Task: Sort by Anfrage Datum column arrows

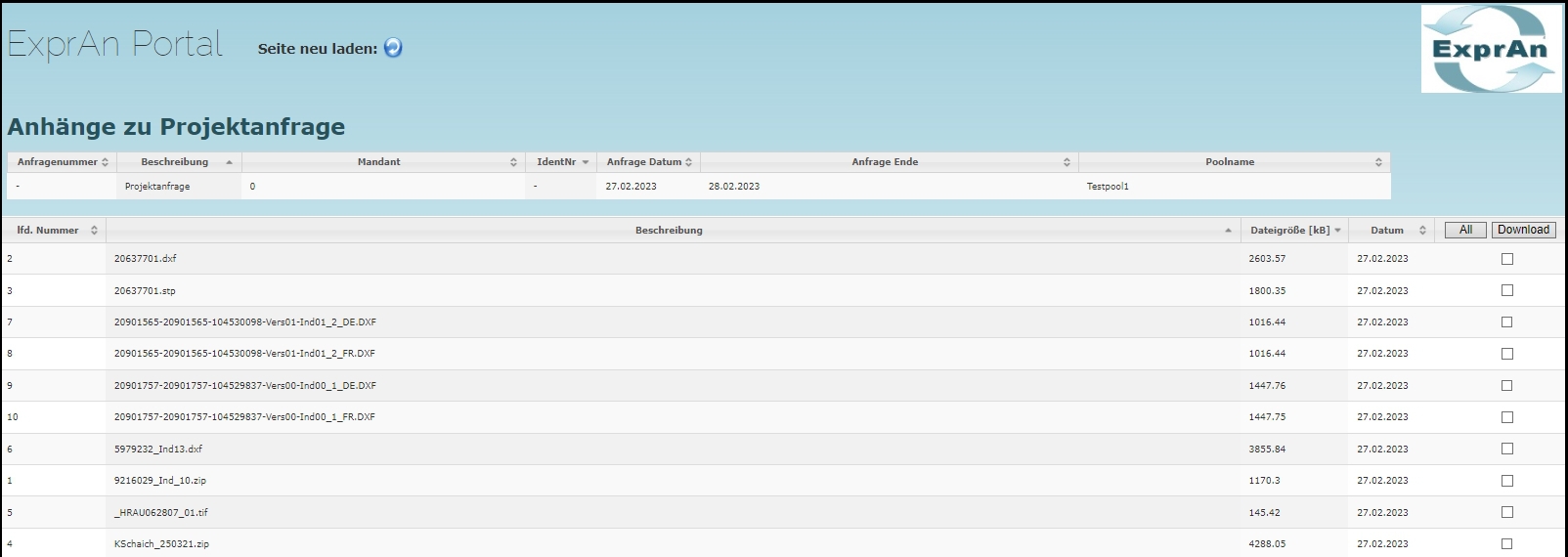Action: point(688,162)
